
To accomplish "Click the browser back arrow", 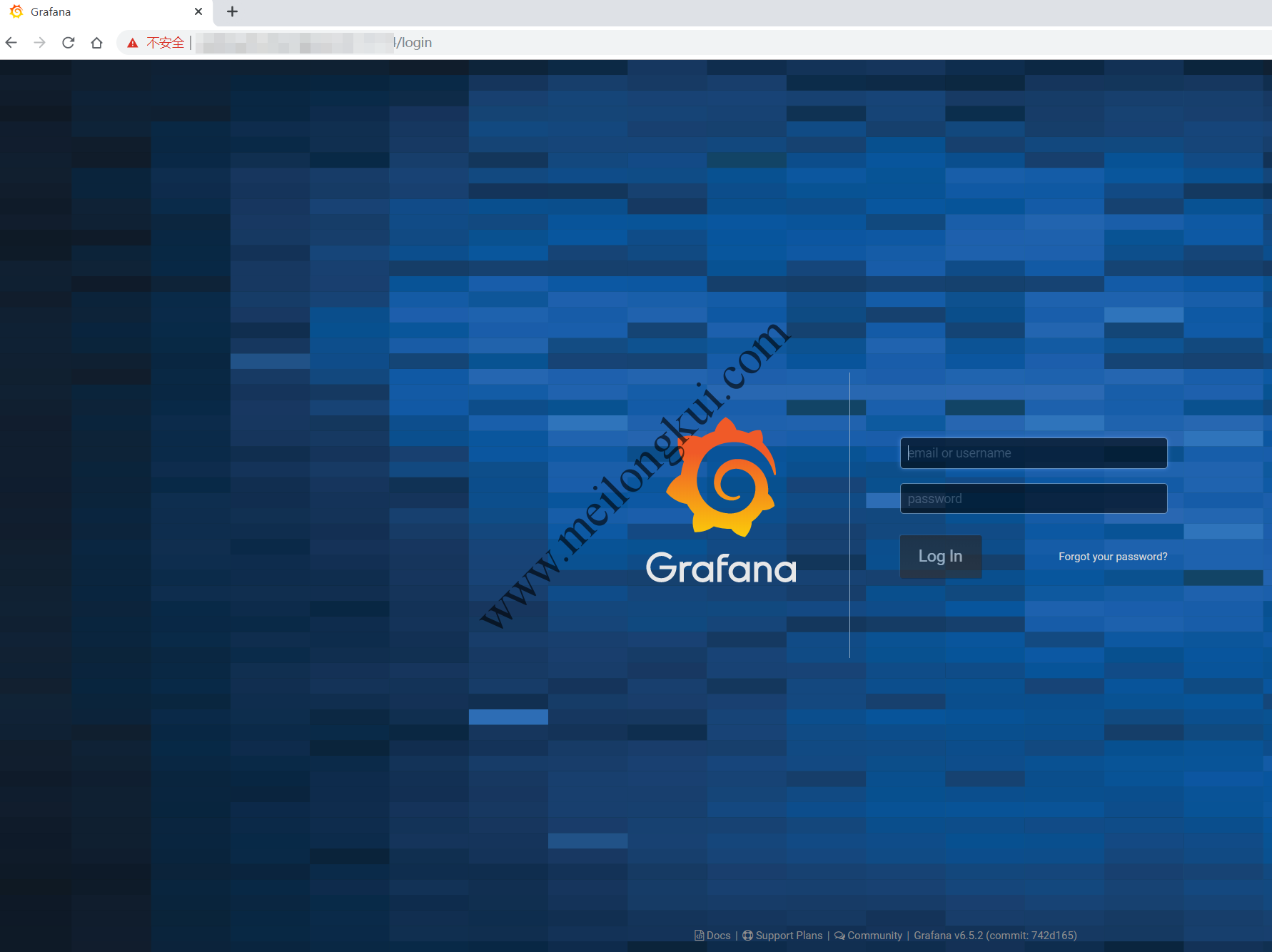I will point(11,43).
